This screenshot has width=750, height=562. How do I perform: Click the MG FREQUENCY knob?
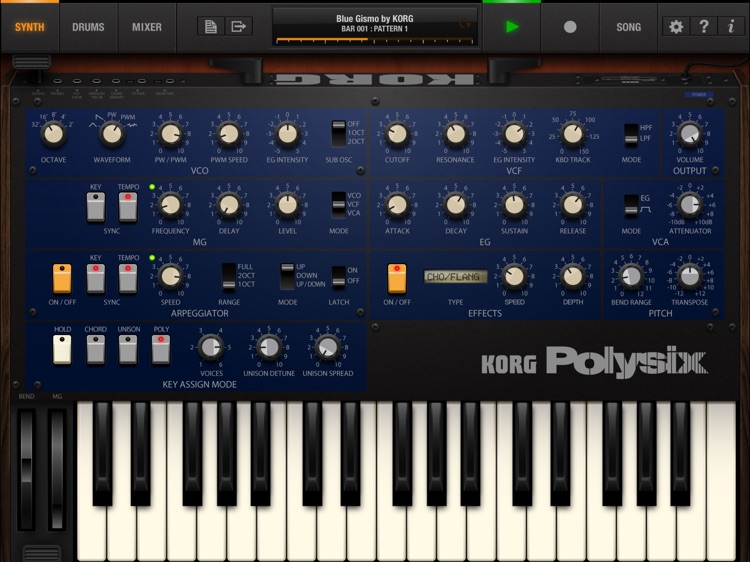(170, 205)
